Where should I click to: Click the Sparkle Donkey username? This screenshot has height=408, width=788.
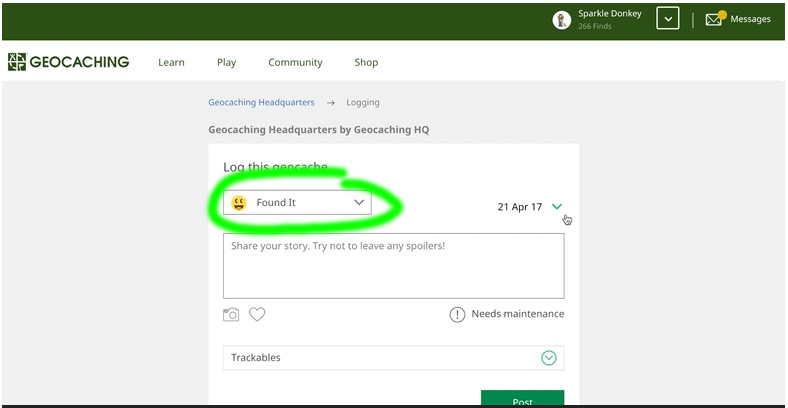(x=610, y=14)
